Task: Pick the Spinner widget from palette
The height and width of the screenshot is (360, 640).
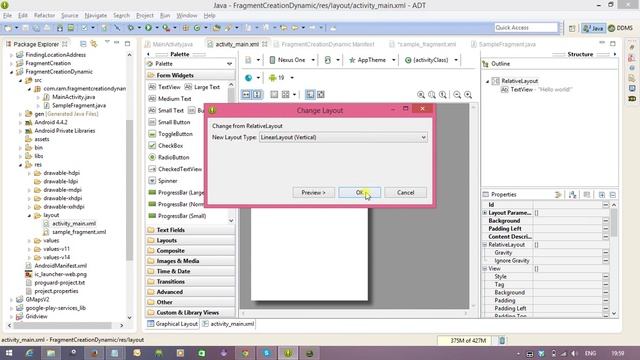Action: pos(167,181)
